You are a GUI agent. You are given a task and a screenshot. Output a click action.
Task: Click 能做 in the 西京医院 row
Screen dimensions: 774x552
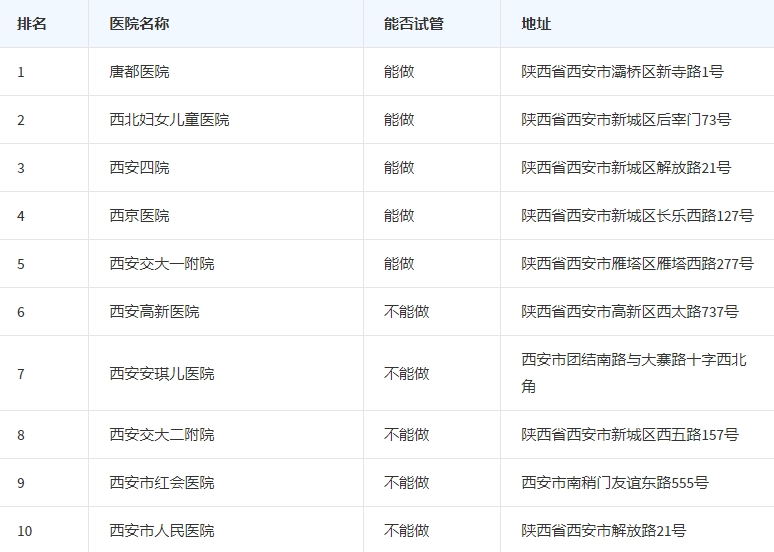tap(399, 215)
